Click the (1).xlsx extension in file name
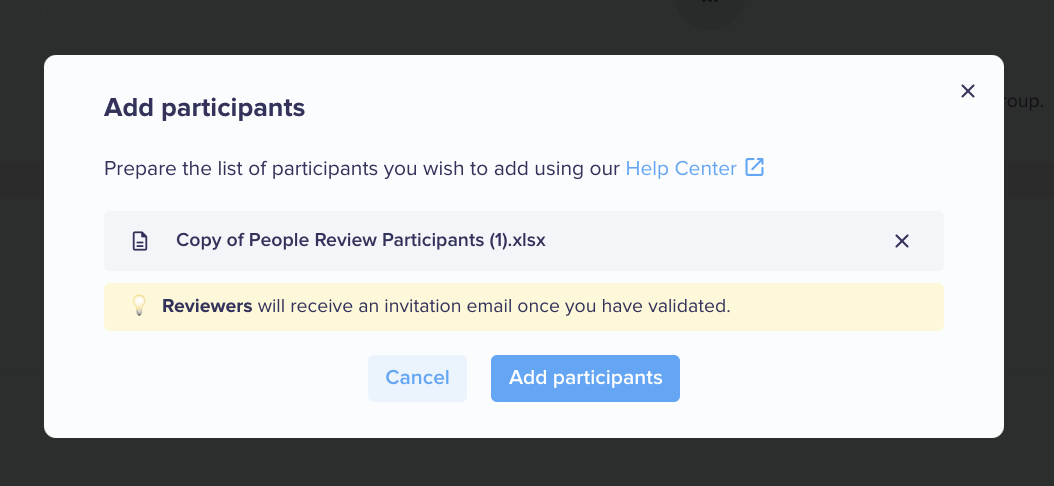This screenshot has height=486, width=1054. pyautogui.click(x=518, y=240)
